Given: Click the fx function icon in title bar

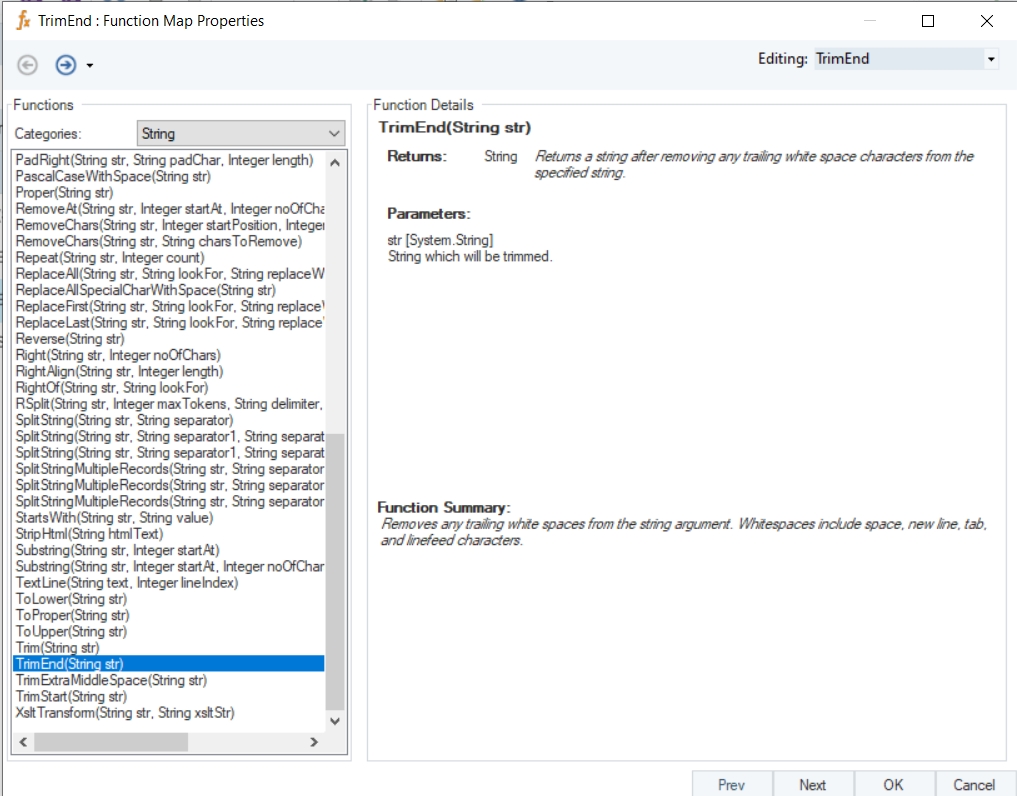Looking at the screenshot, I should tap(23, 20).
